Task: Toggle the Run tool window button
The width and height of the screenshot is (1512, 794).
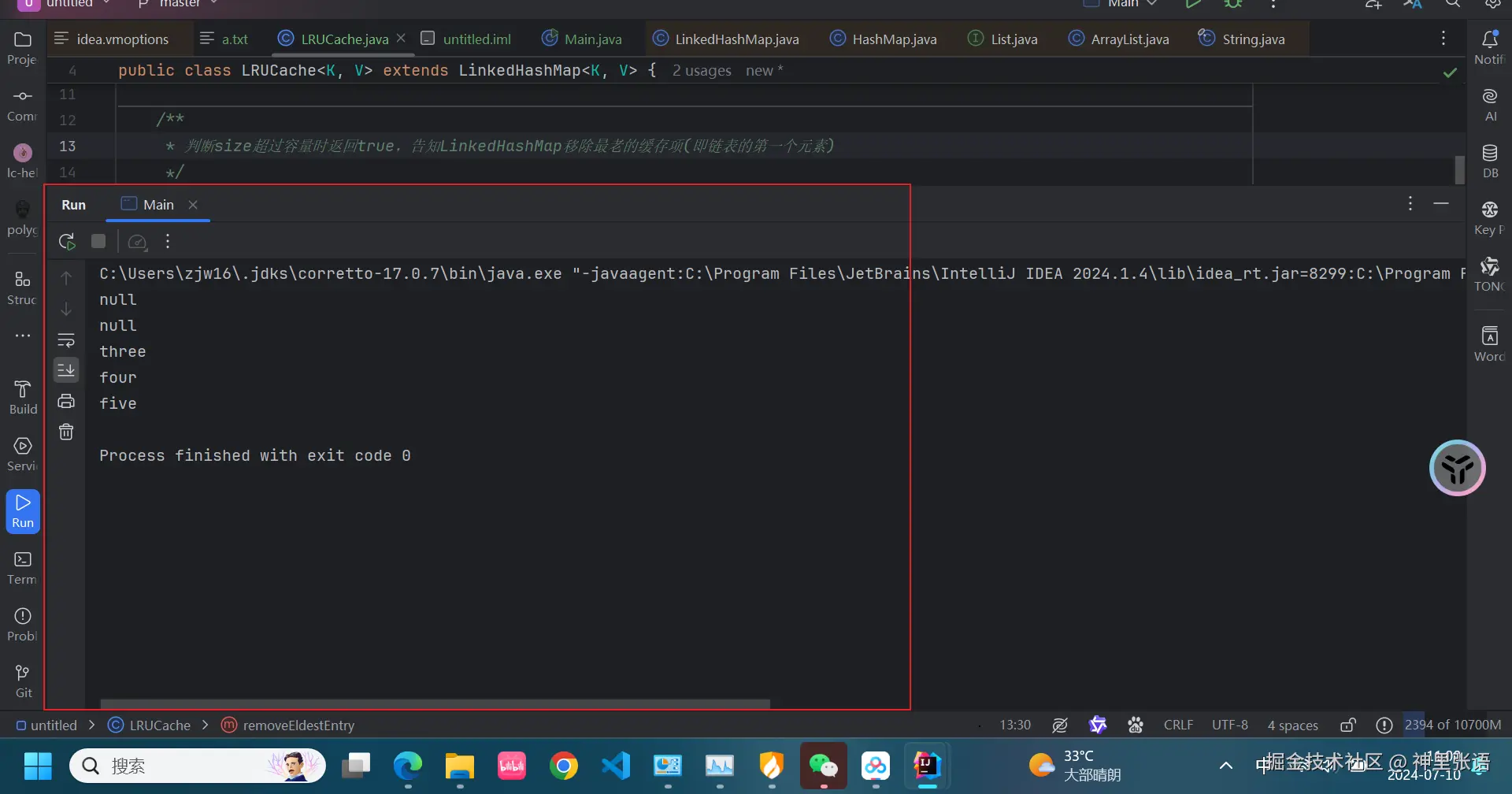Action: point(23,511)
